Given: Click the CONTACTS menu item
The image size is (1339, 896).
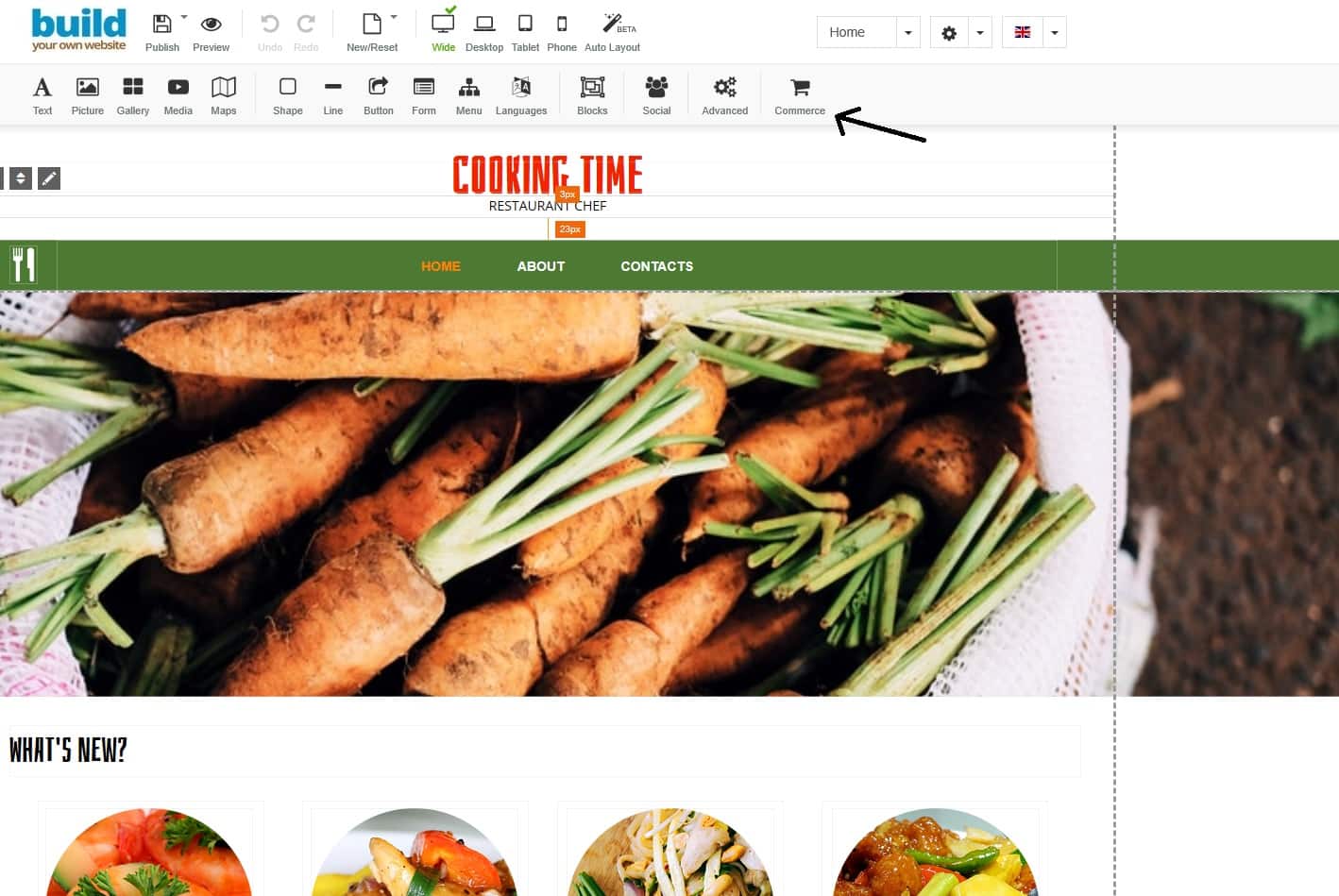Looking at the screenshot, I should pos(657,266).
